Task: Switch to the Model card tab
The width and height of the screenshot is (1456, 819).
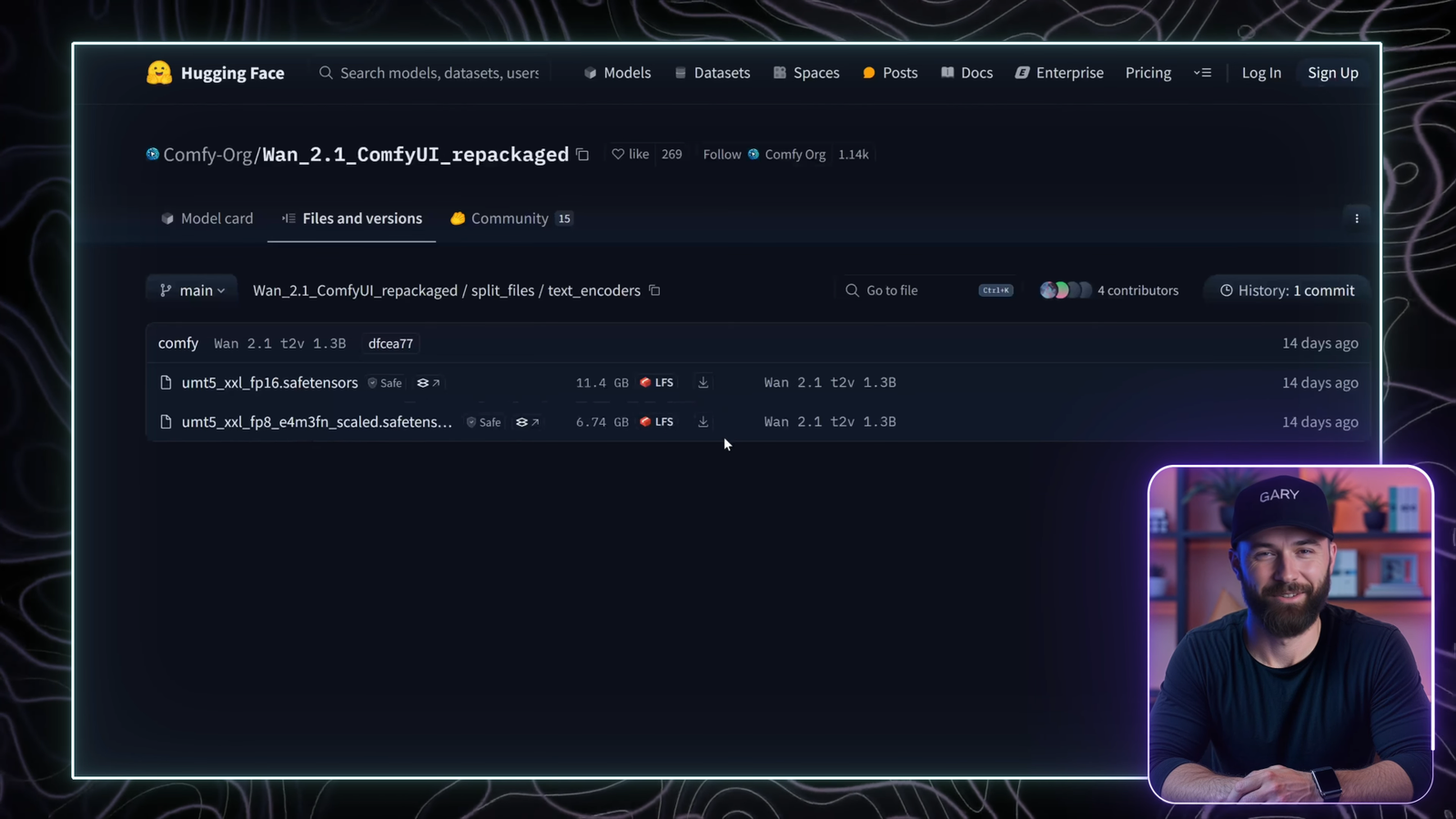Action: click(x=207, y=218)
